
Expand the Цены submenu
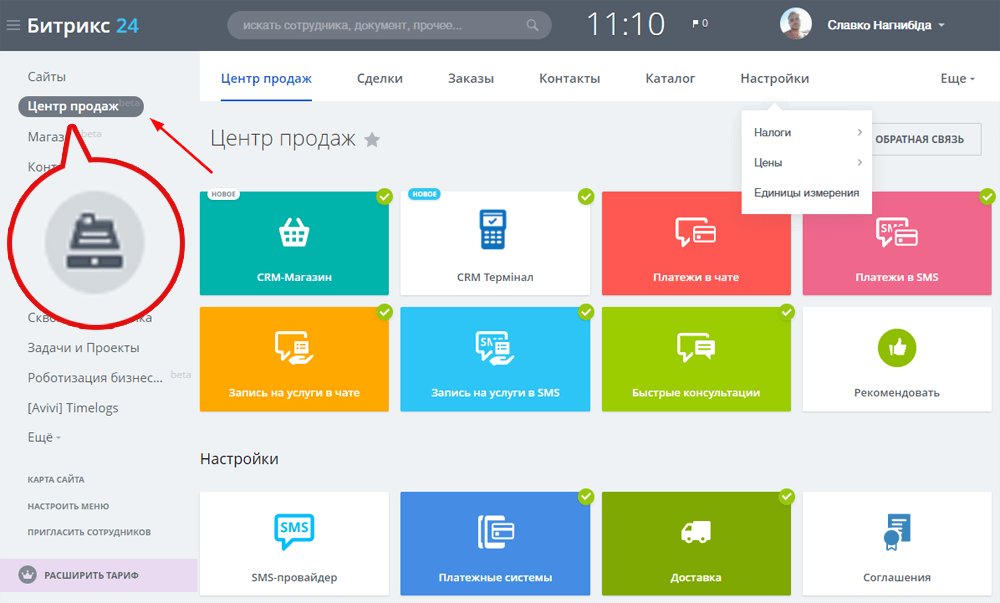807,163
